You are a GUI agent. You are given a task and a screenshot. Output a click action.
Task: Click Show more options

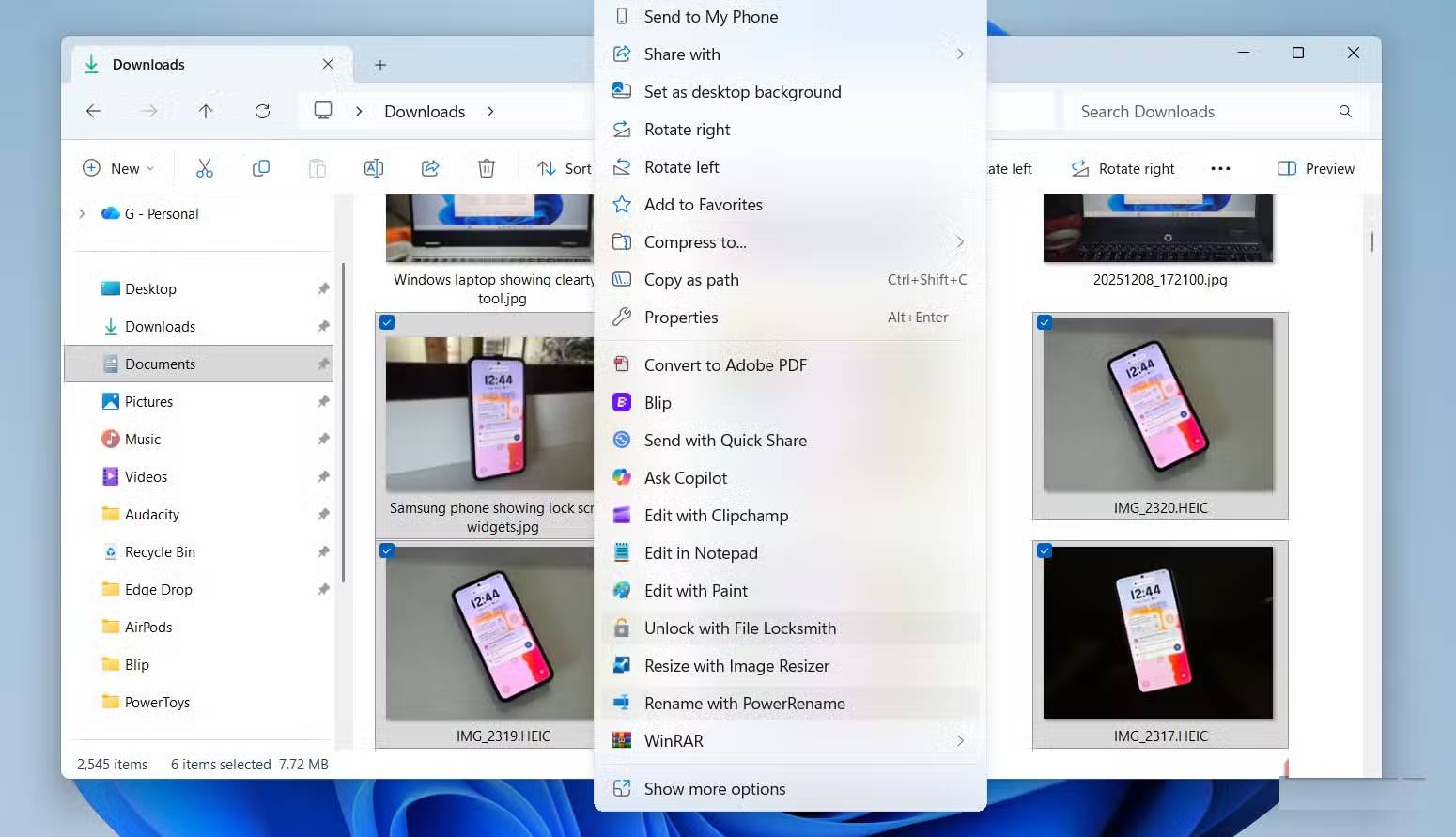714,789
